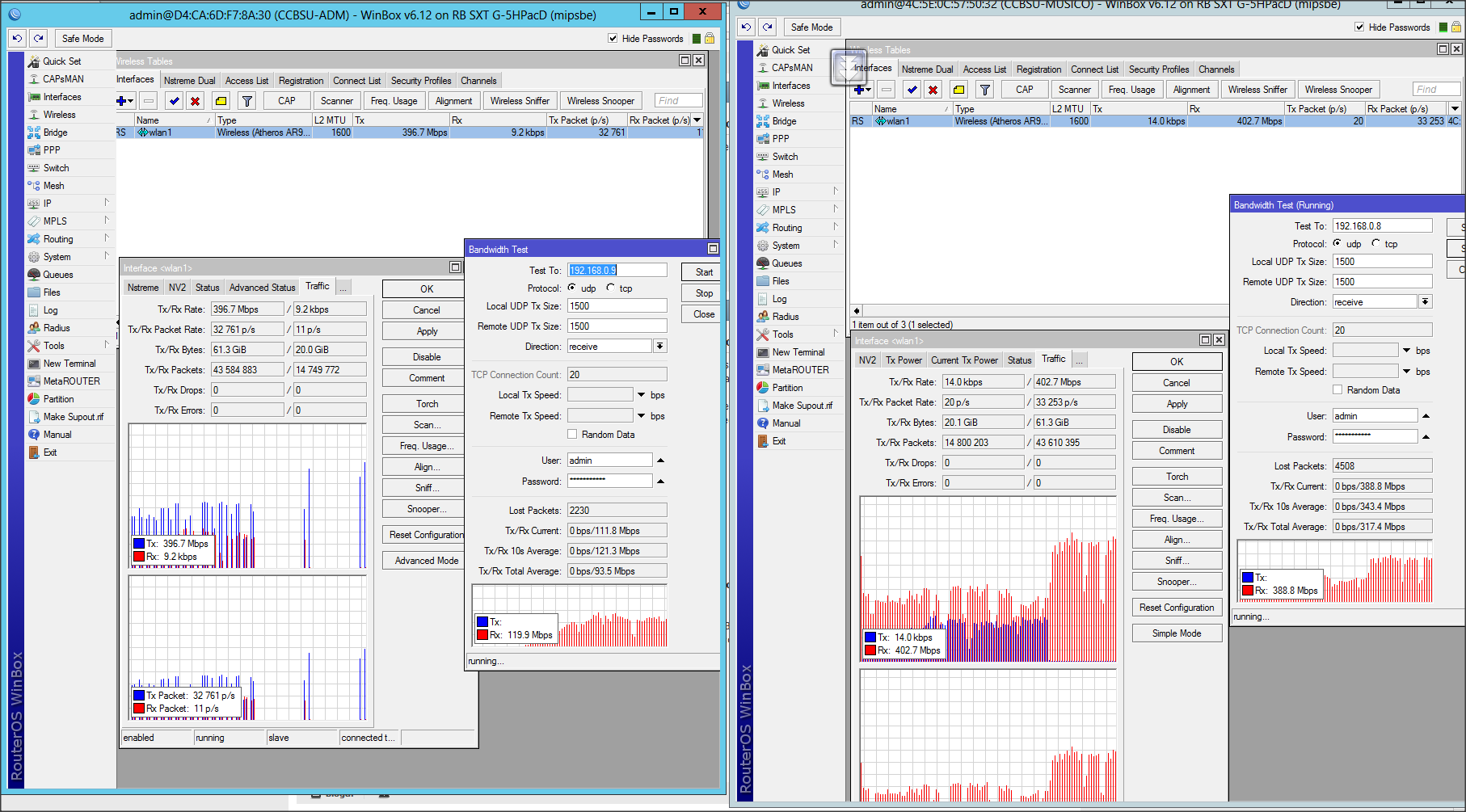1466x812 pixels.
Task: Click the Torch button in right interface dialog
Action: point(1177,477)
